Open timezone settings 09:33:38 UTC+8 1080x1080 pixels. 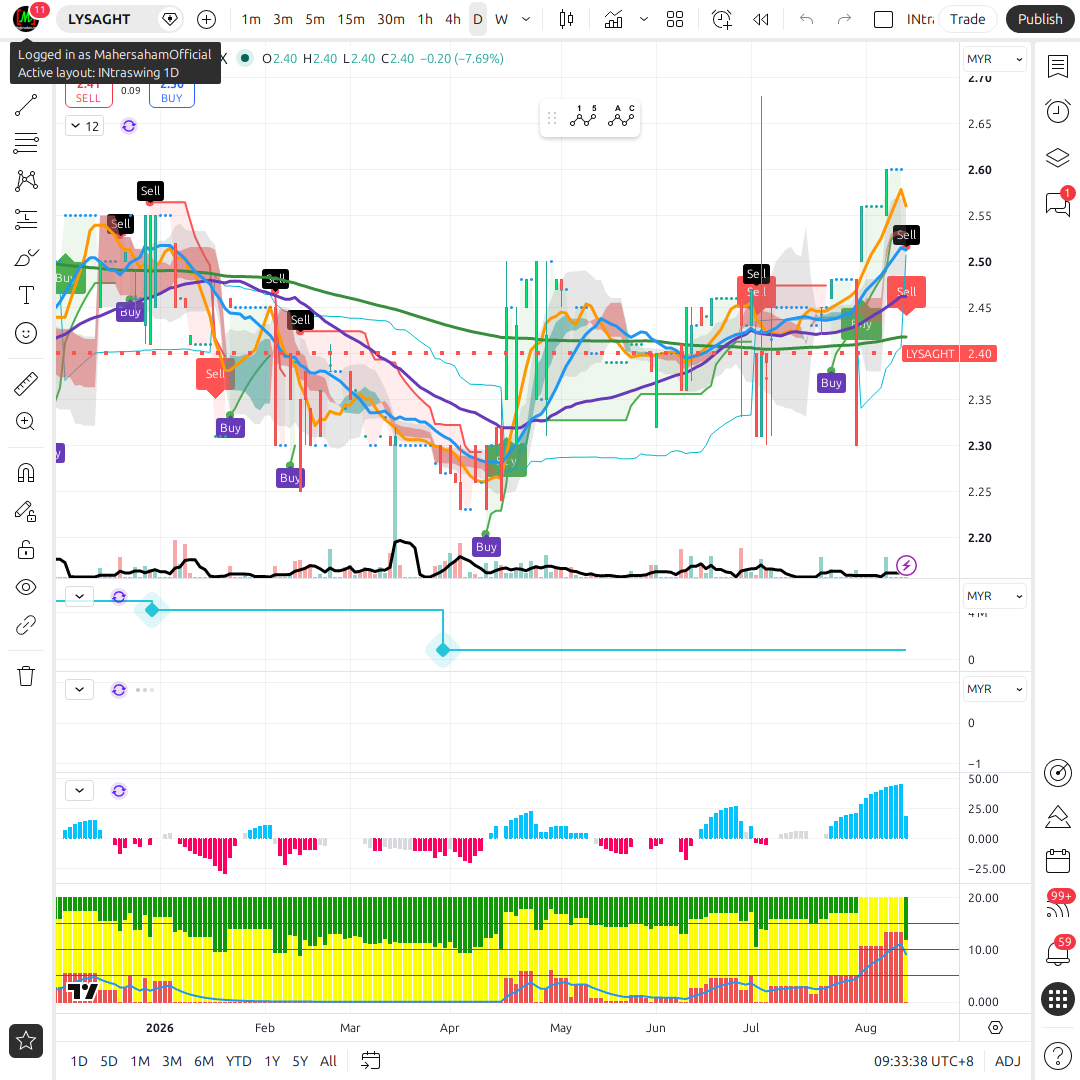[x=924, y=1061]
